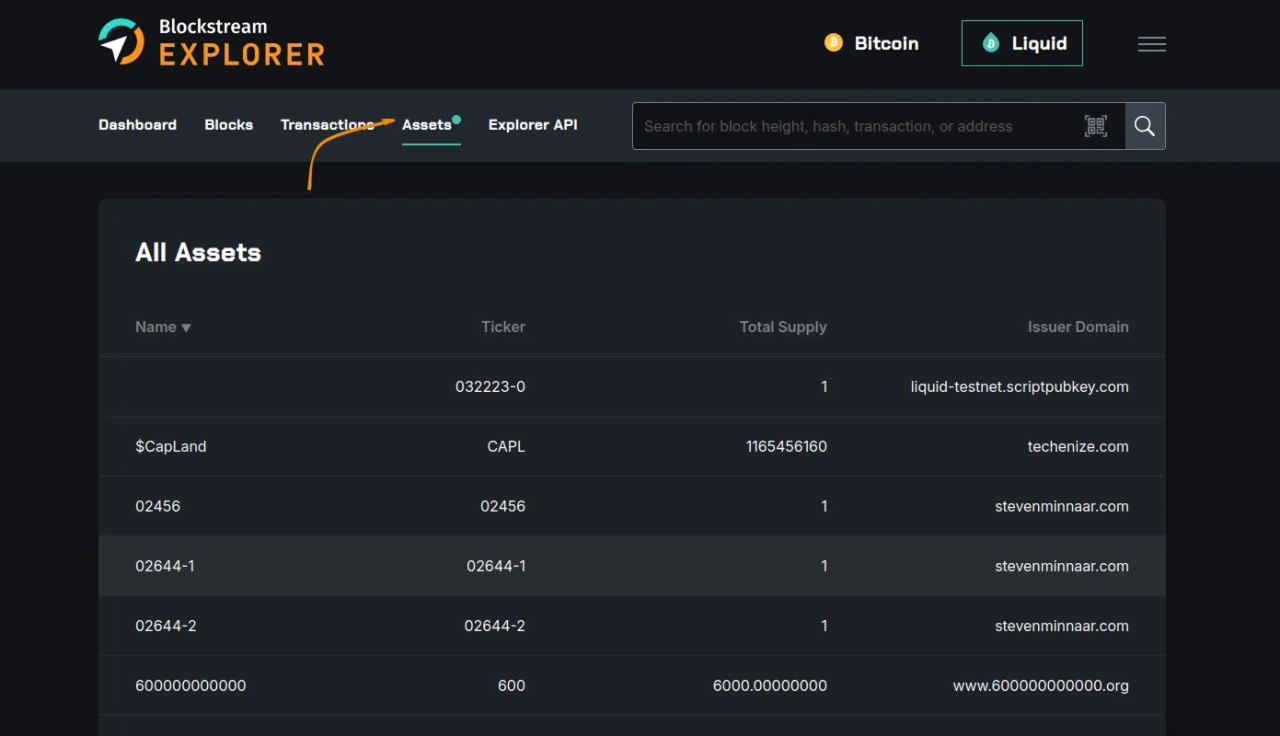Open the Transactions tab
Screen dimensions: 1280x736
coord(327,125)
